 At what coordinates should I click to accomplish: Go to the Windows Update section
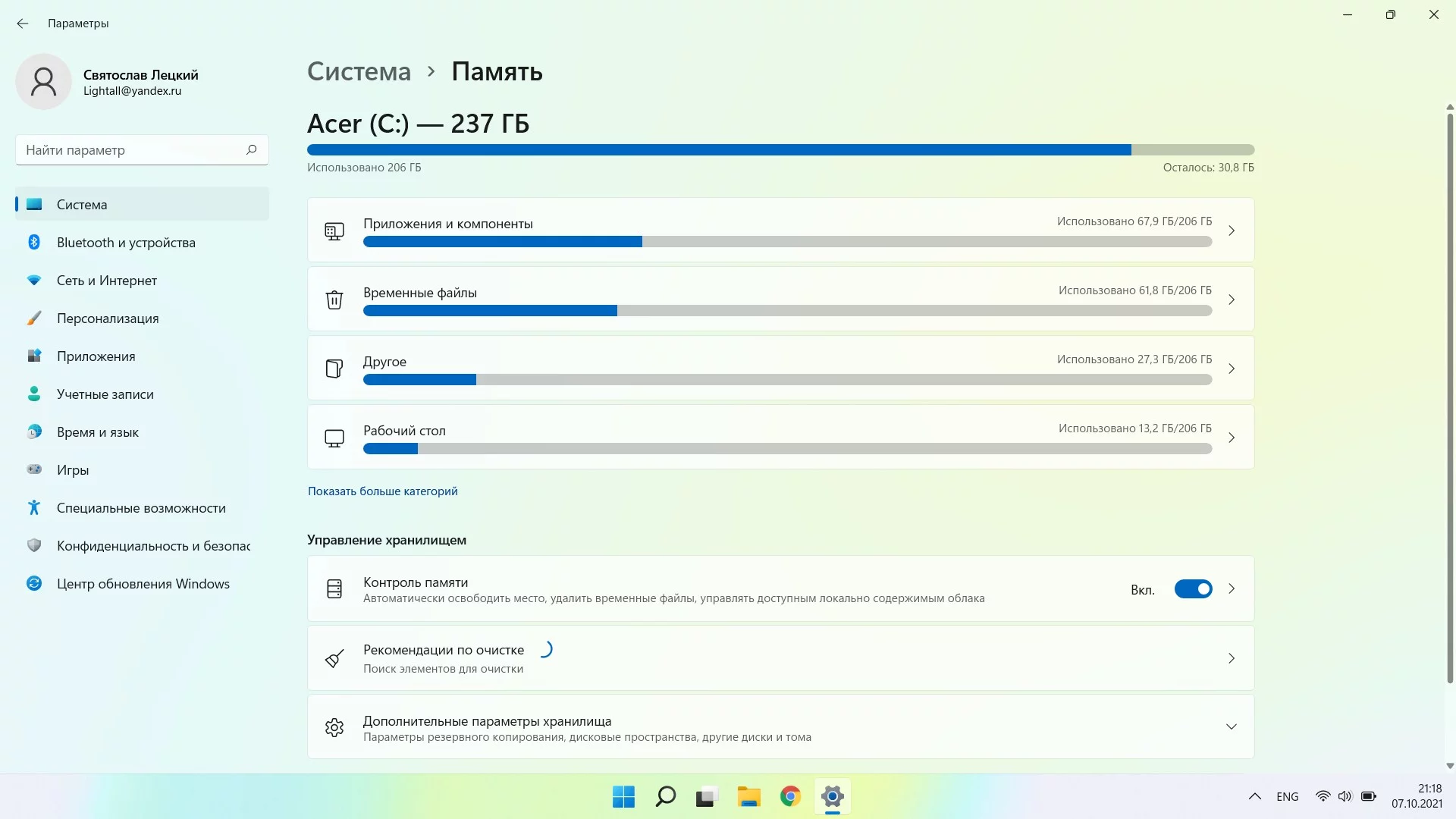(x=142, y=584)
